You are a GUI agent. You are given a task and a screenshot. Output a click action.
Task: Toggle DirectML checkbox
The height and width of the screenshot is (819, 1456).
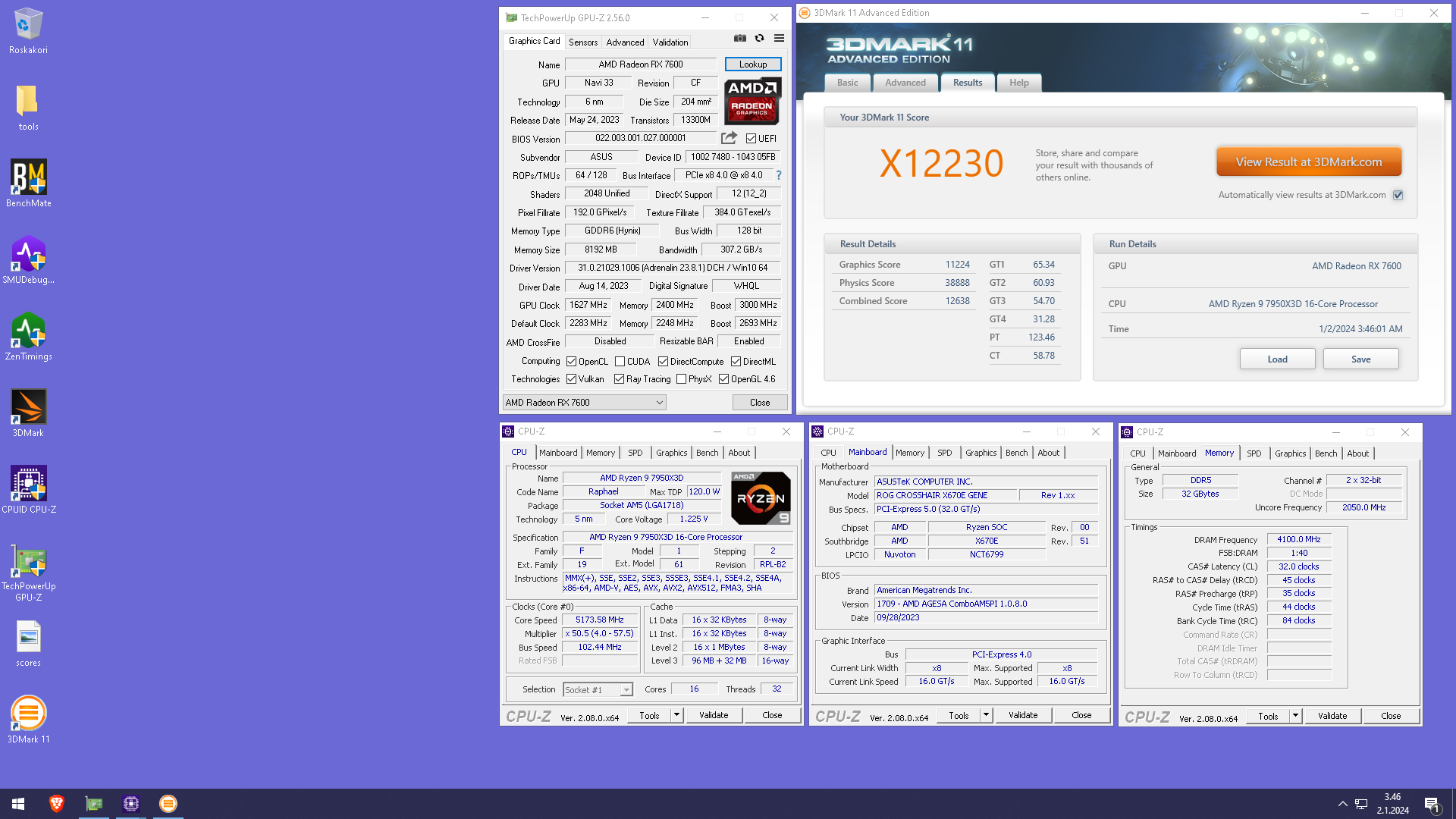point(736,362)
